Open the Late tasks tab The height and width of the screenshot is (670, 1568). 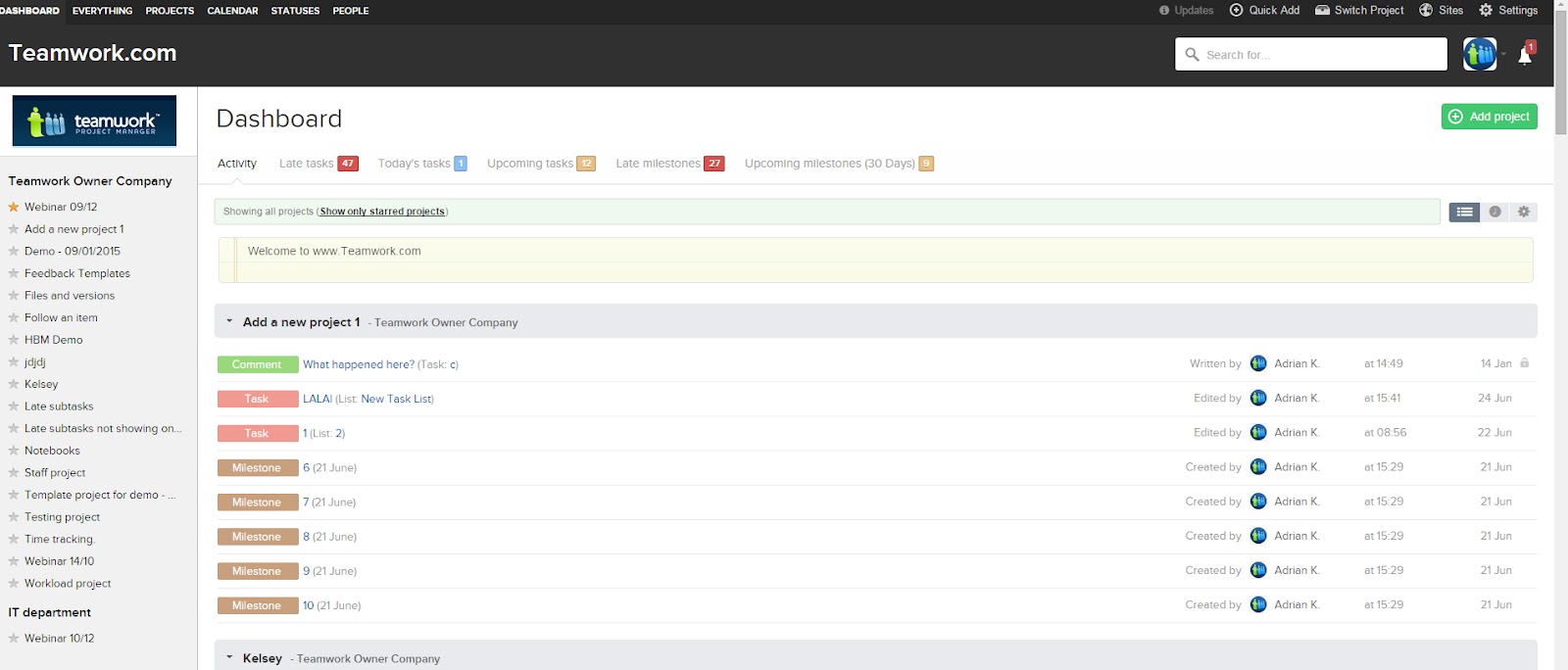318,164
